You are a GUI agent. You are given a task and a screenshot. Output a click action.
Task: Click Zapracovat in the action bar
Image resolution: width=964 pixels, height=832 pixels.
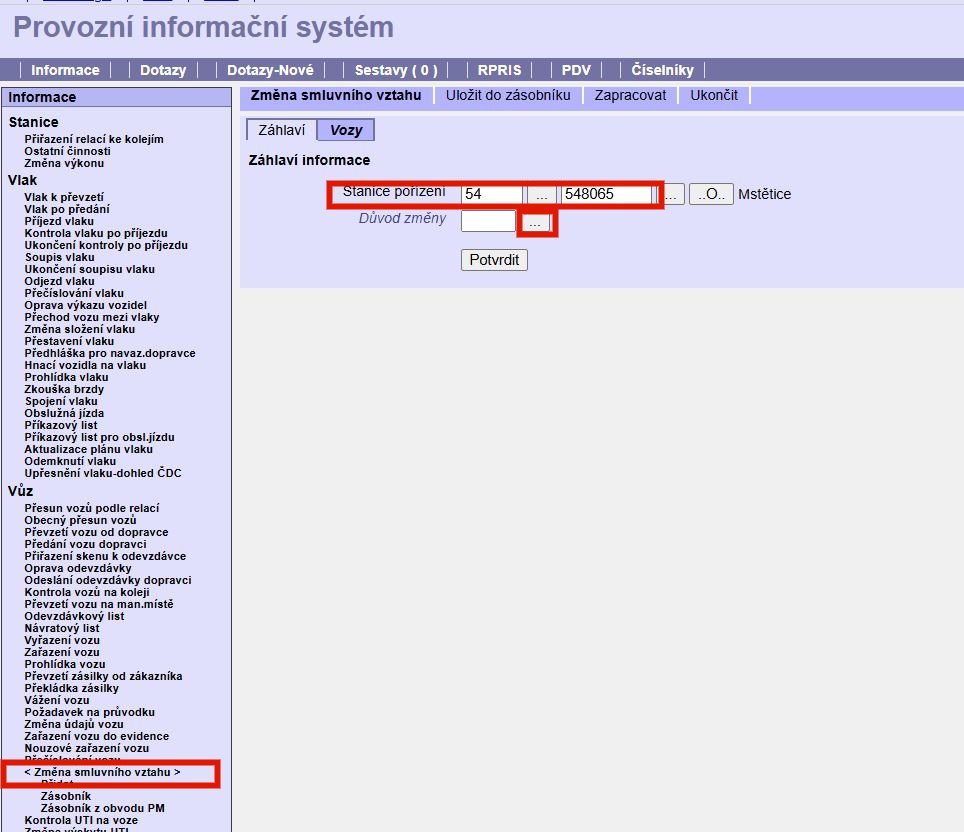click(630, 95)
